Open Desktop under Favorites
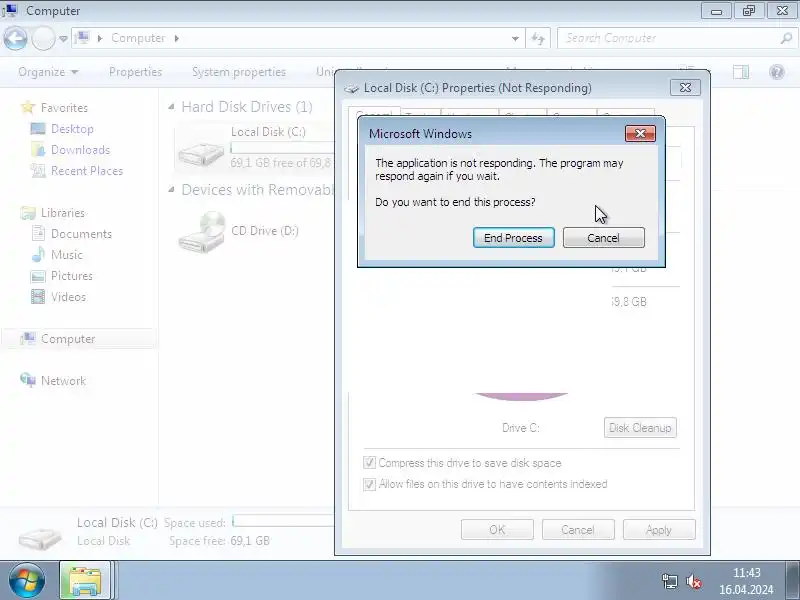Viewport: 800px width, 600px height. click(72, 129)
